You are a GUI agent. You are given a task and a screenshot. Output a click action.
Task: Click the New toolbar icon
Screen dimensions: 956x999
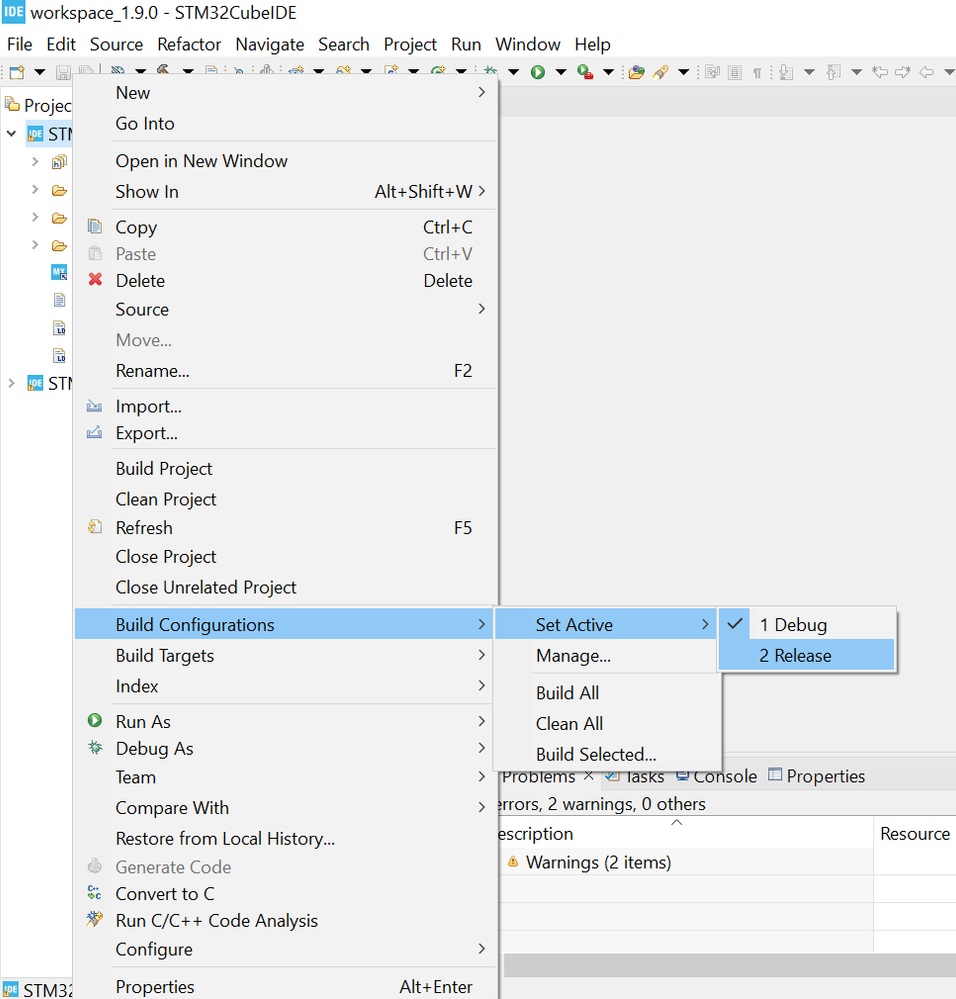coord(17,72)
